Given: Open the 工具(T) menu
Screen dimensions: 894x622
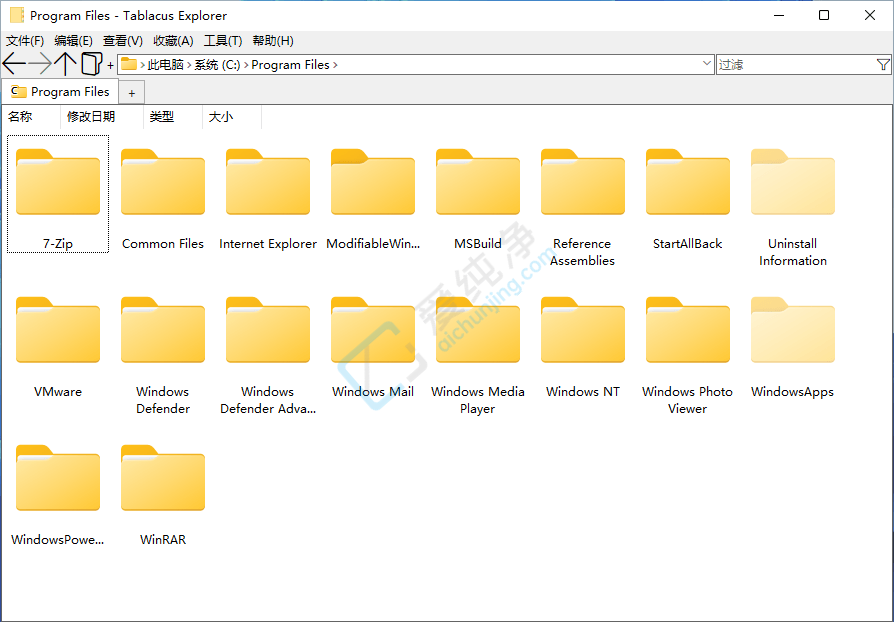Looking at the screenshot, I should click(x=223, y=41).
